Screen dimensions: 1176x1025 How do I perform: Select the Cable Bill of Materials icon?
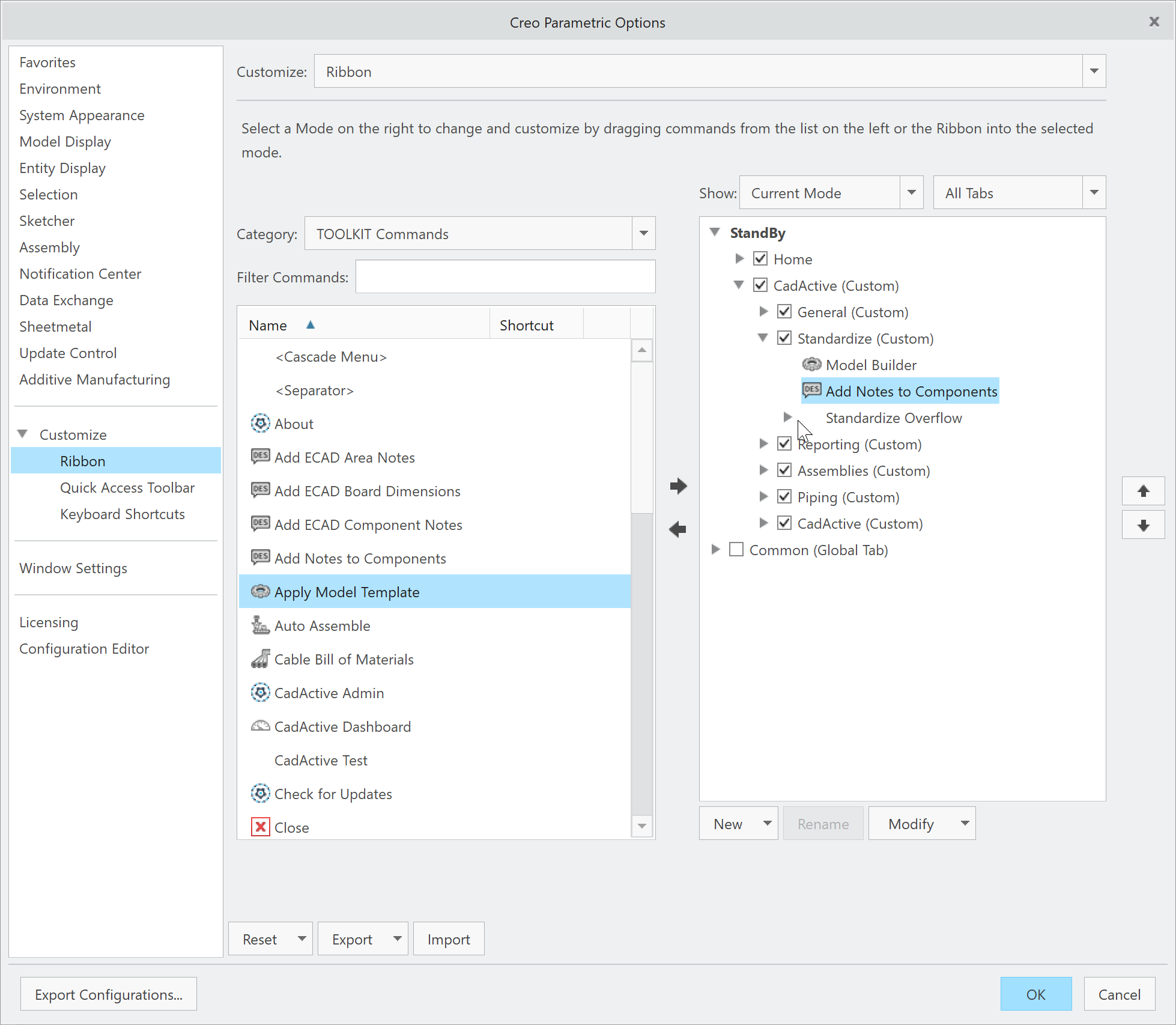coord(260,659)
